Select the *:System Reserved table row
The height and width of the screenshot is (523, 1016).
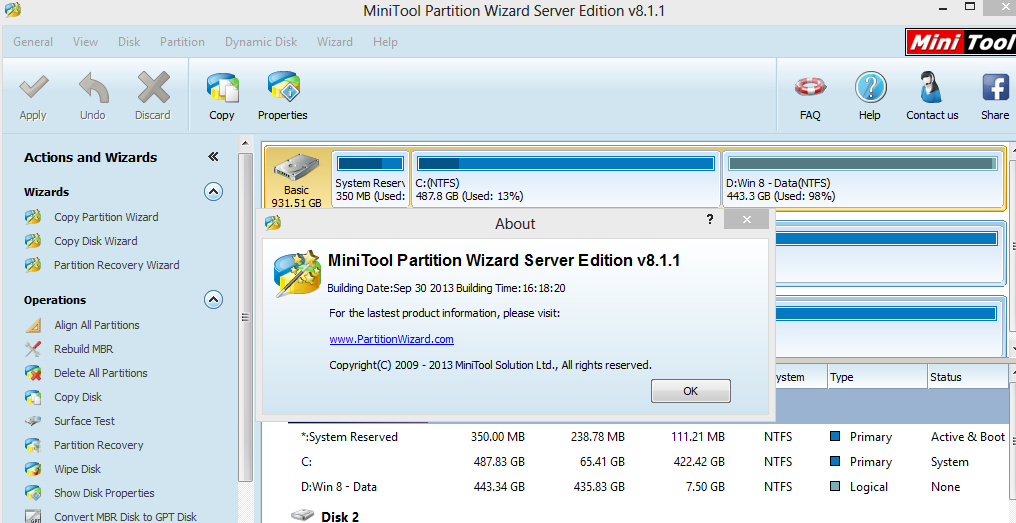(x=648, y=437)
